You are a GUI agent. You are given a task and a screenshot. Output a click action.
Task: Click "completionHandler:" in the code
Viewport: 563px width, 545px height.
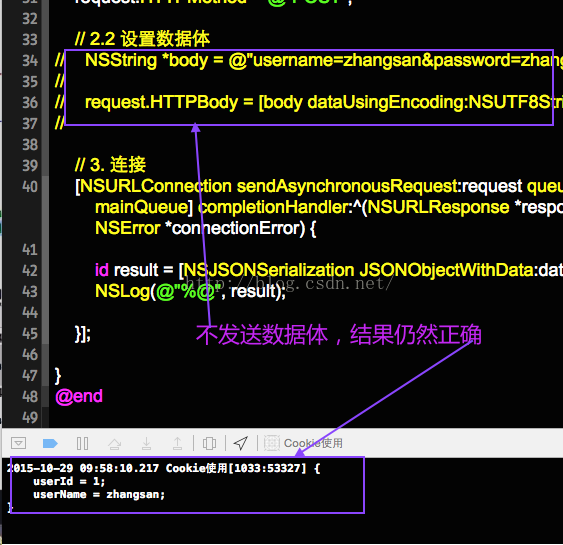[x=276, y=207]
